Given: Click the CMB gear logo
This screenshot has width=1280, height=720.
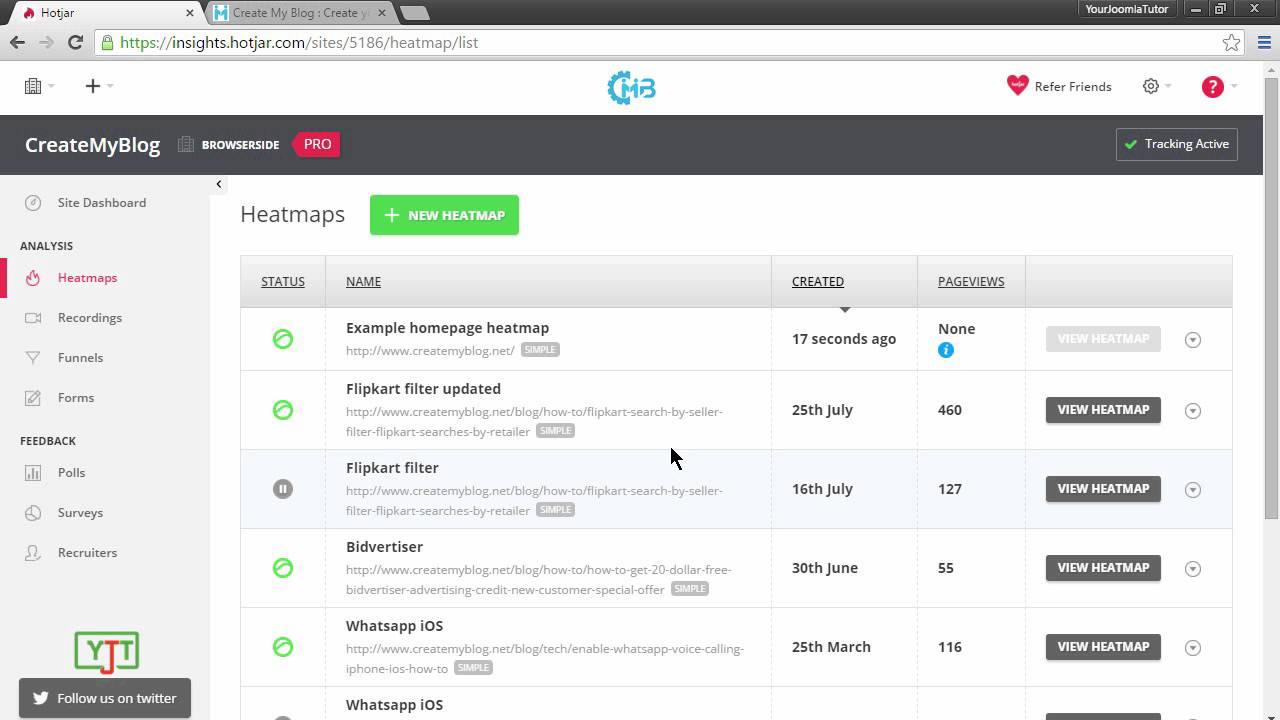Looking at the screenshot, I should click(x=632, y=87).
